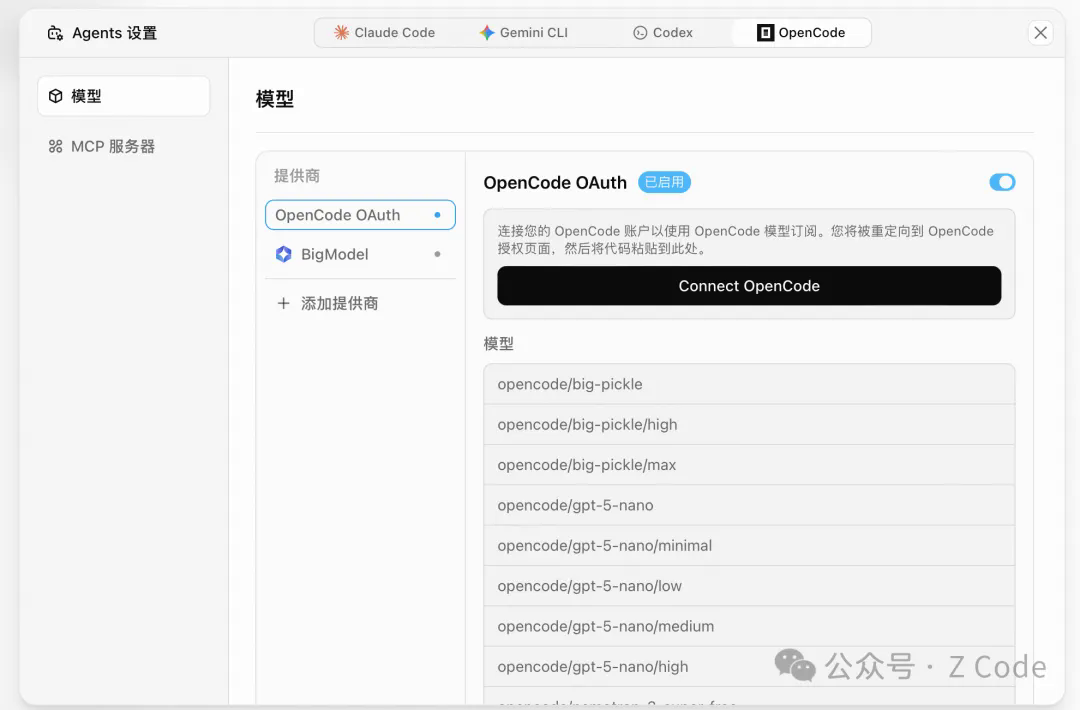Switch to the Codex tab

[663, 32]
